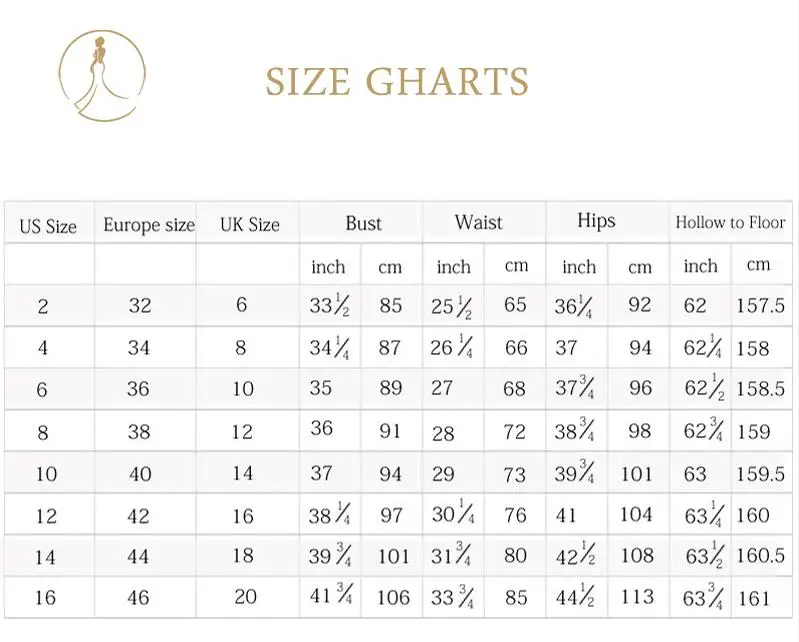Click hollow to floor 157.5 cm
Image resolution: width=799 pixels, height=642 pixels.
760,305
